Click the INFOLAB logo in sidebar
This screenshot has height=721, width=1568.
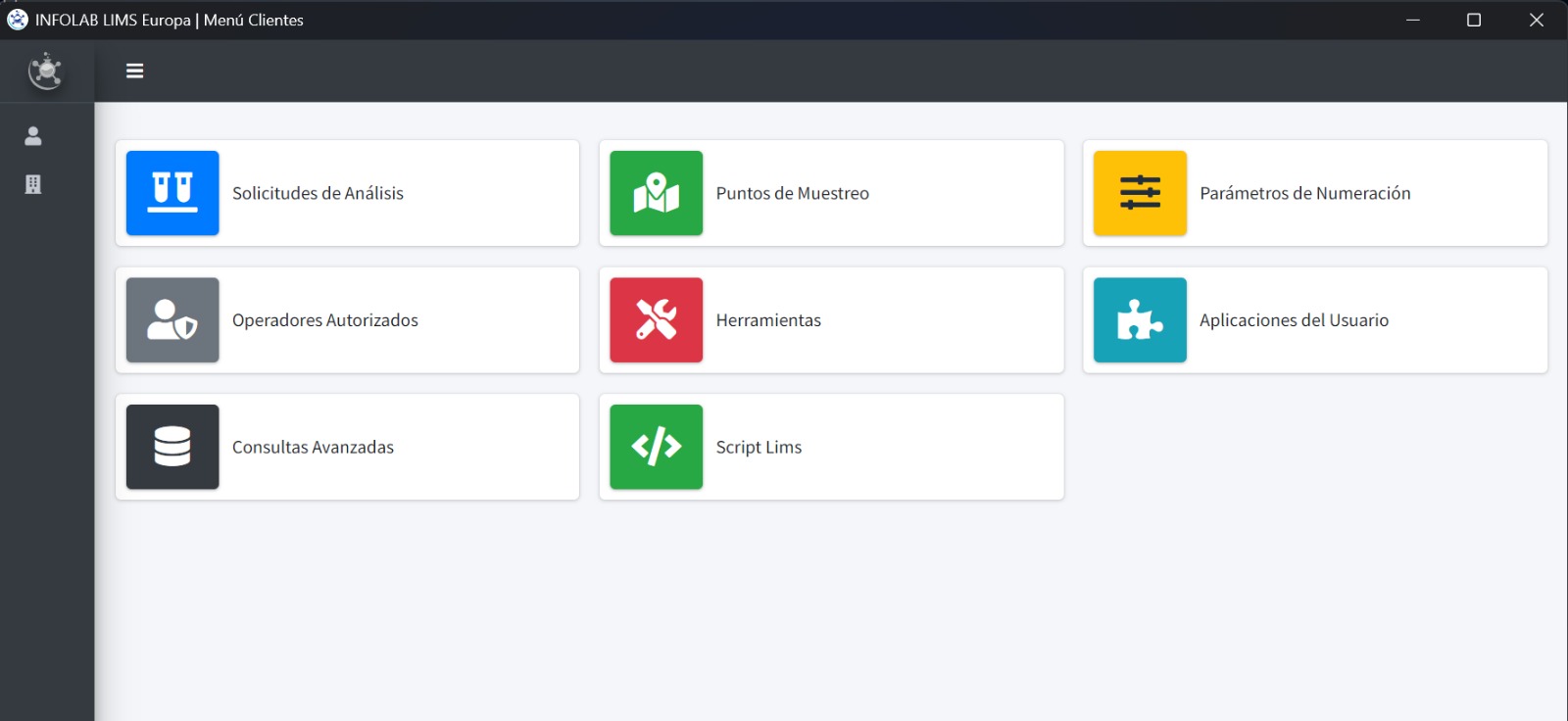tap(45, 72)
